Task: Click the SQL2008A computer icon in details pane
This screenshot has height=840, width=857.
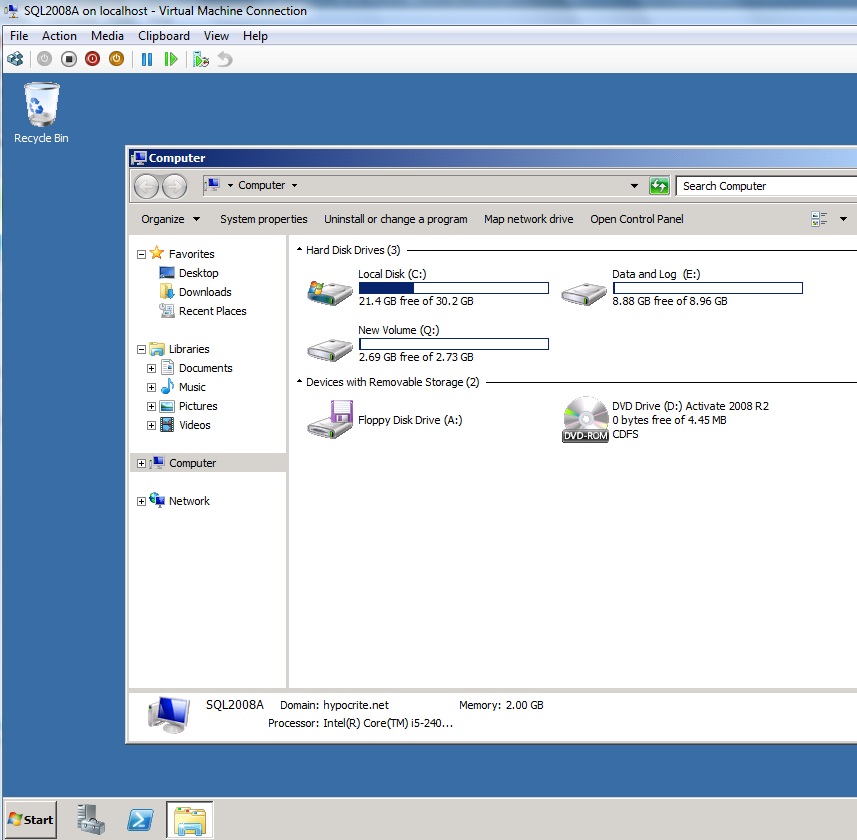Action: pyautogui.click(x=169, y=715)
